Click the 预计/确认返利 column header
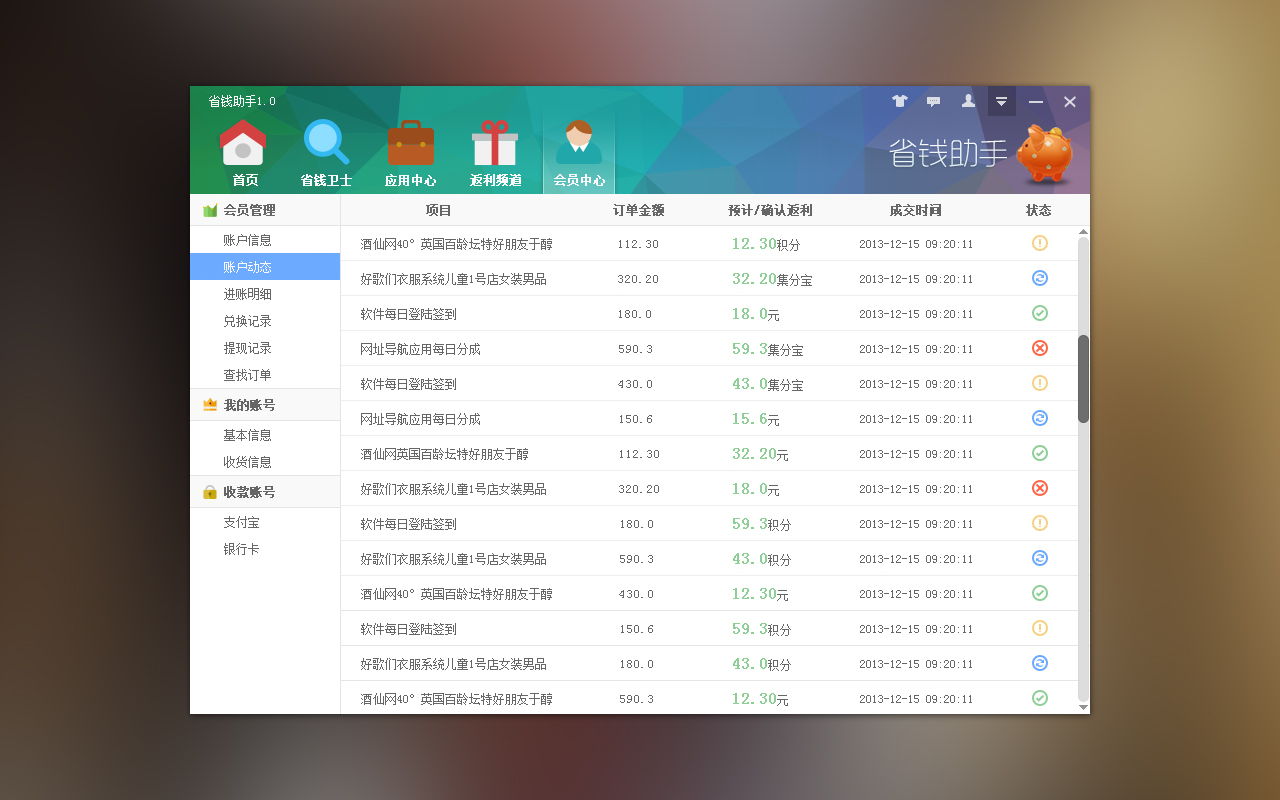The image size is (1280, 800). pos(770,210)
